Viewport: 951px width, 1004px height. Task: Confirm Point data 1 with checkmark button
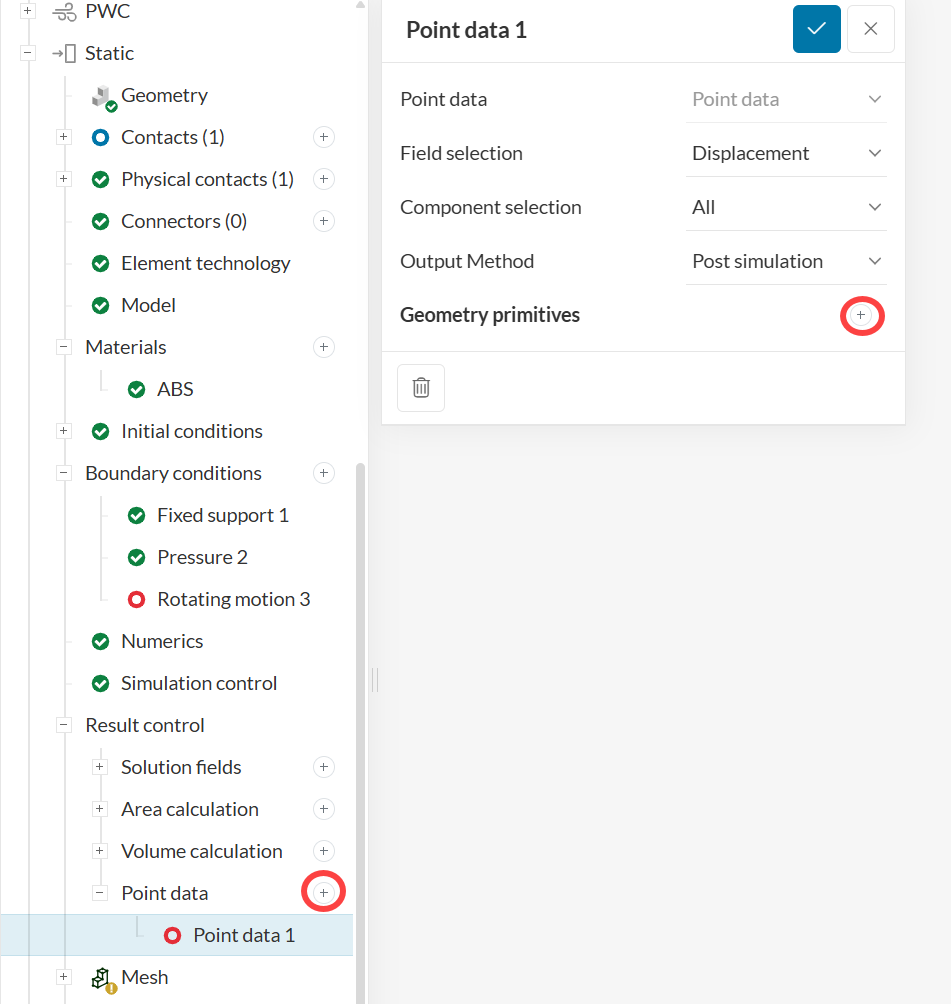click(x=816, y=29)
